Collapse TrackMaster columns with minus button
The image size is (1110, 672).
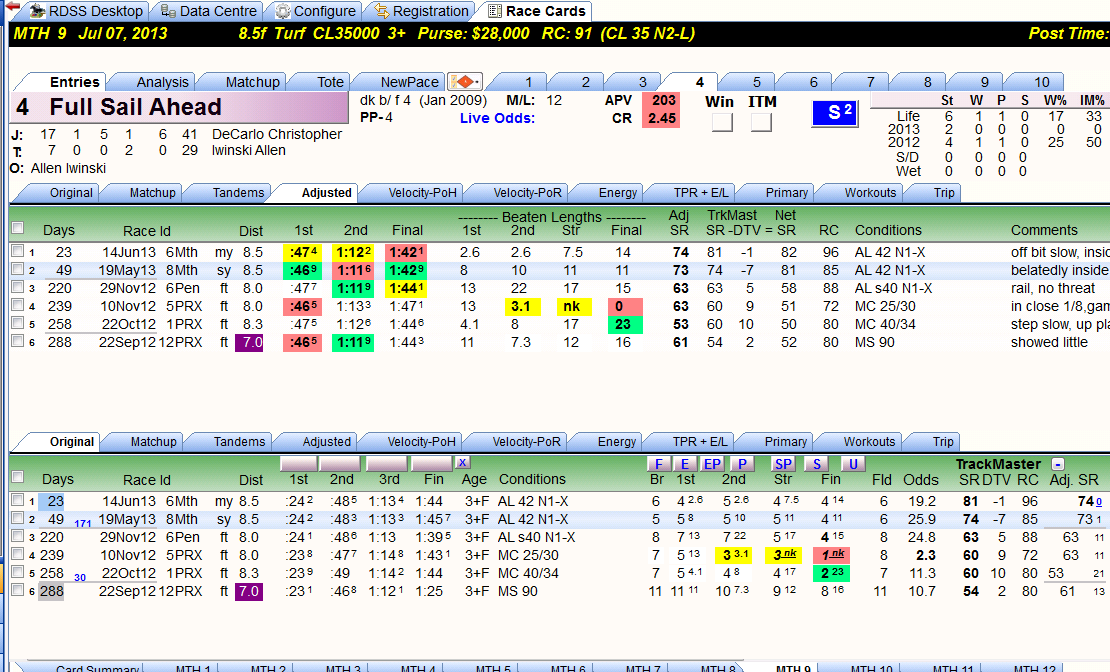click(1058, 465)
